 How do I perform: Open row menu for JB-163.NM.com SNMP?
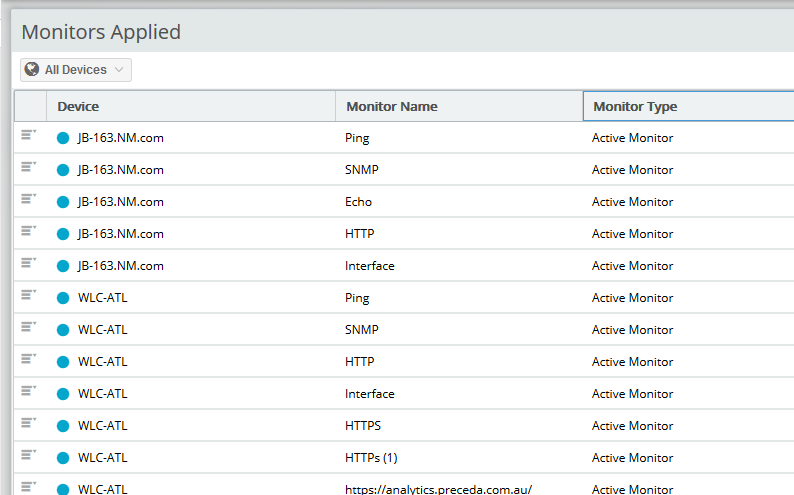pos(28,167)
